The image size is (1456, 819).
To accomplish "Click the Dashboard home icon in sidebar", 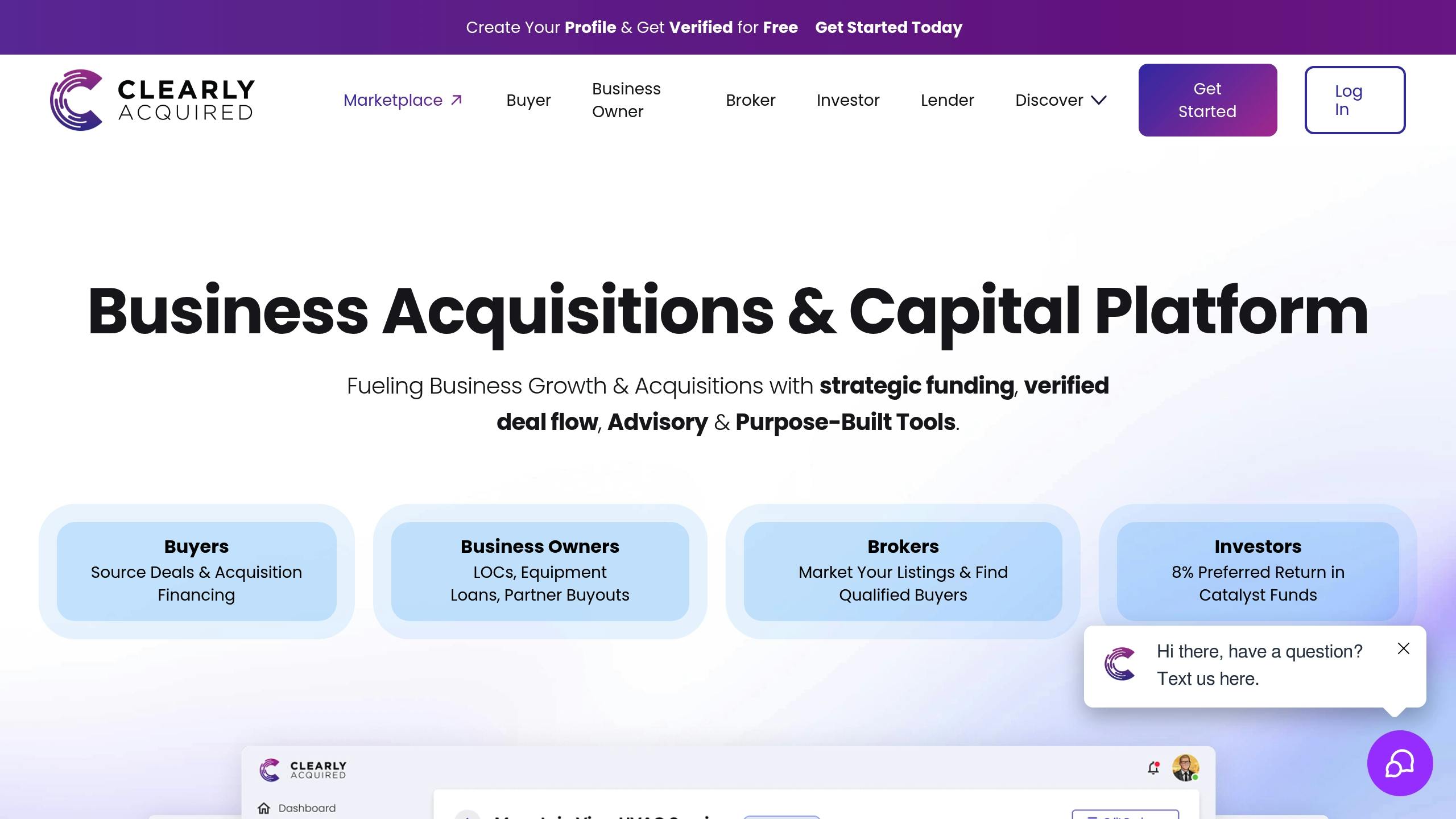I will point(264,808).
